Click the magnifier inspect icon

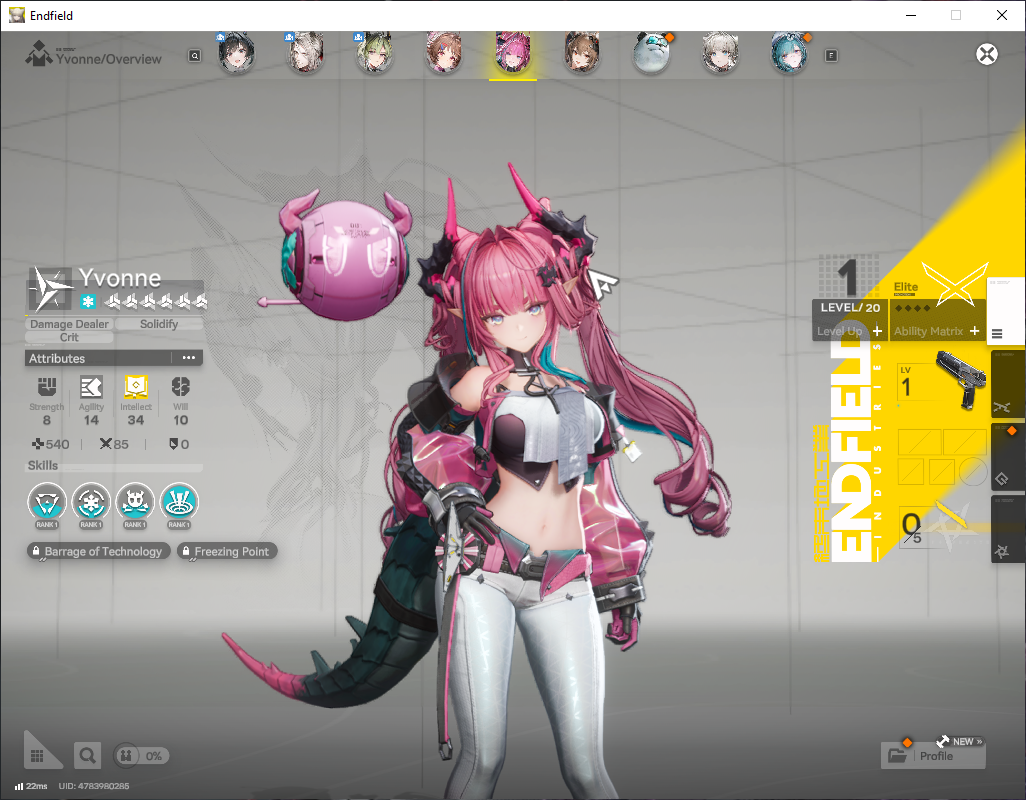(87, 756)
